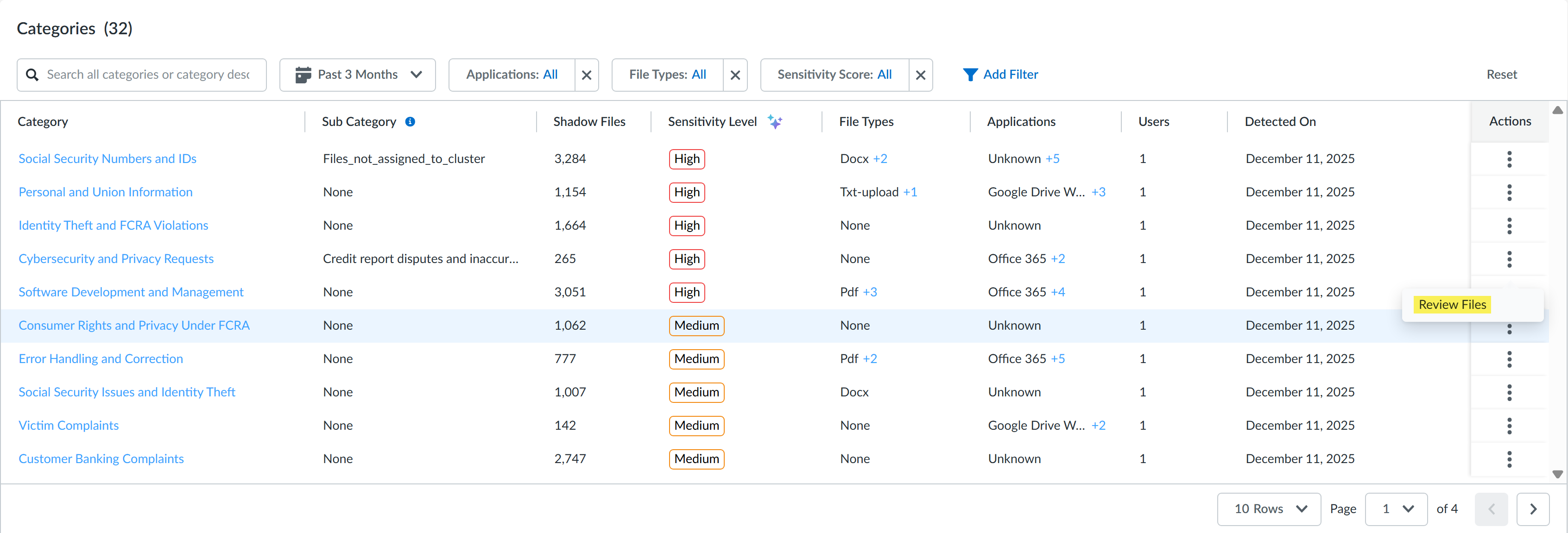Open the Past 3 Months date dropdown

click(357, 75)
